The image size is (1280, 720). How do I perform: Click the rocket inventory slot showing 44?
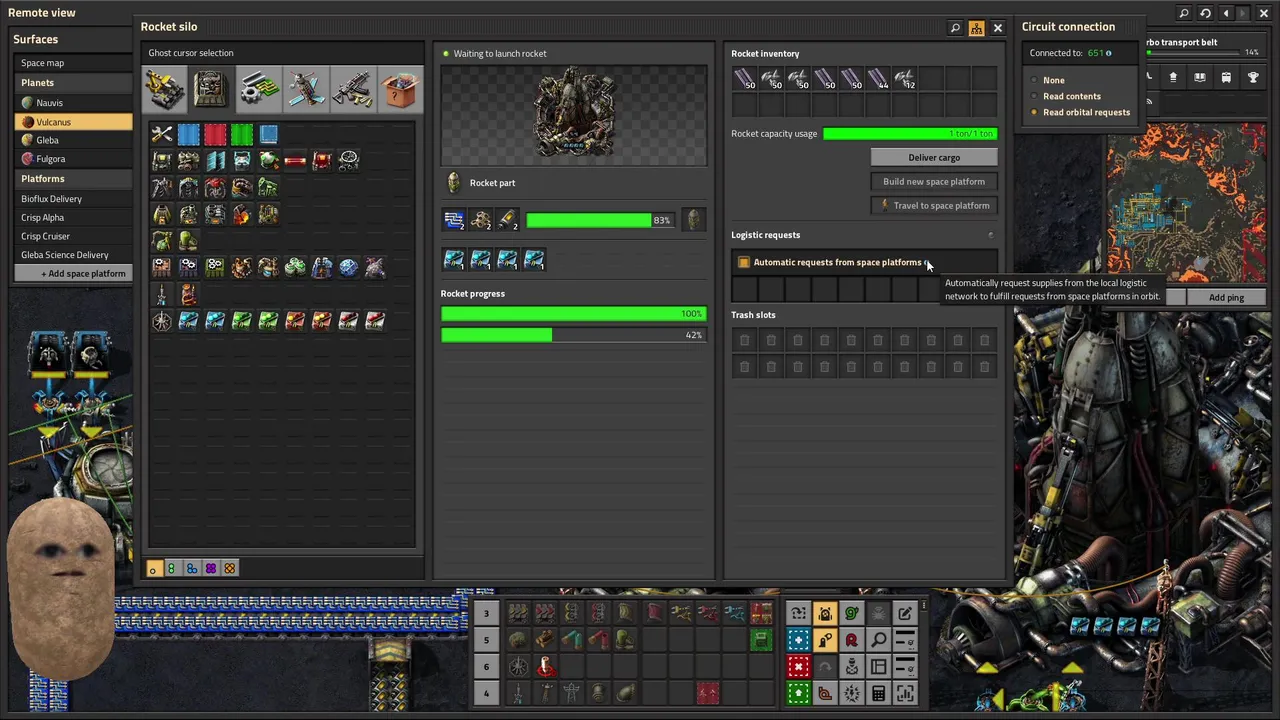[878, 79]
